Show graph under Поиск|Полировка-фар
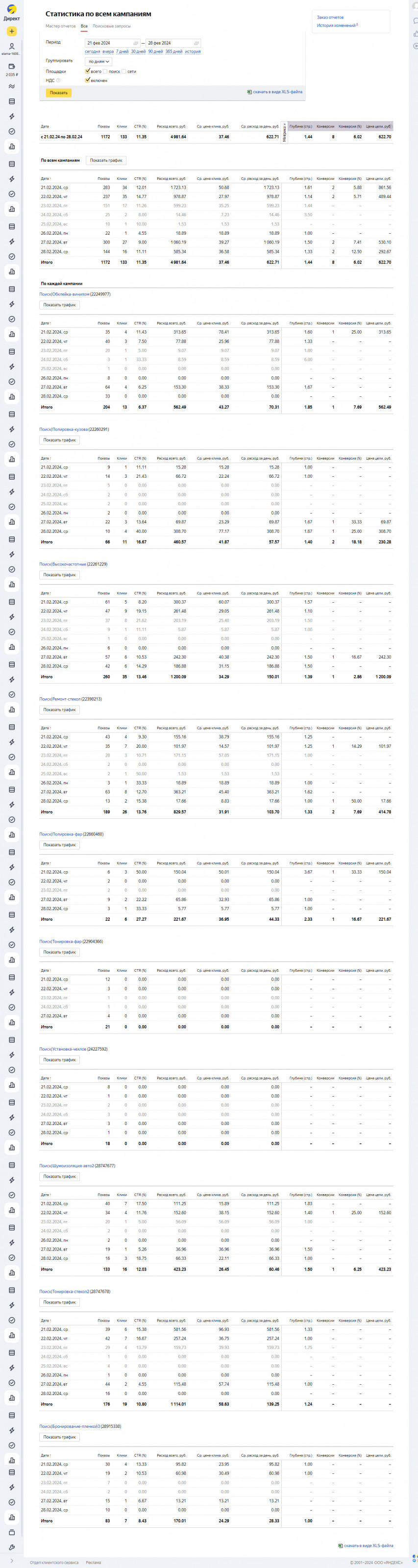The height and width of the screenshot is (1568, 418). coord(60,845)
